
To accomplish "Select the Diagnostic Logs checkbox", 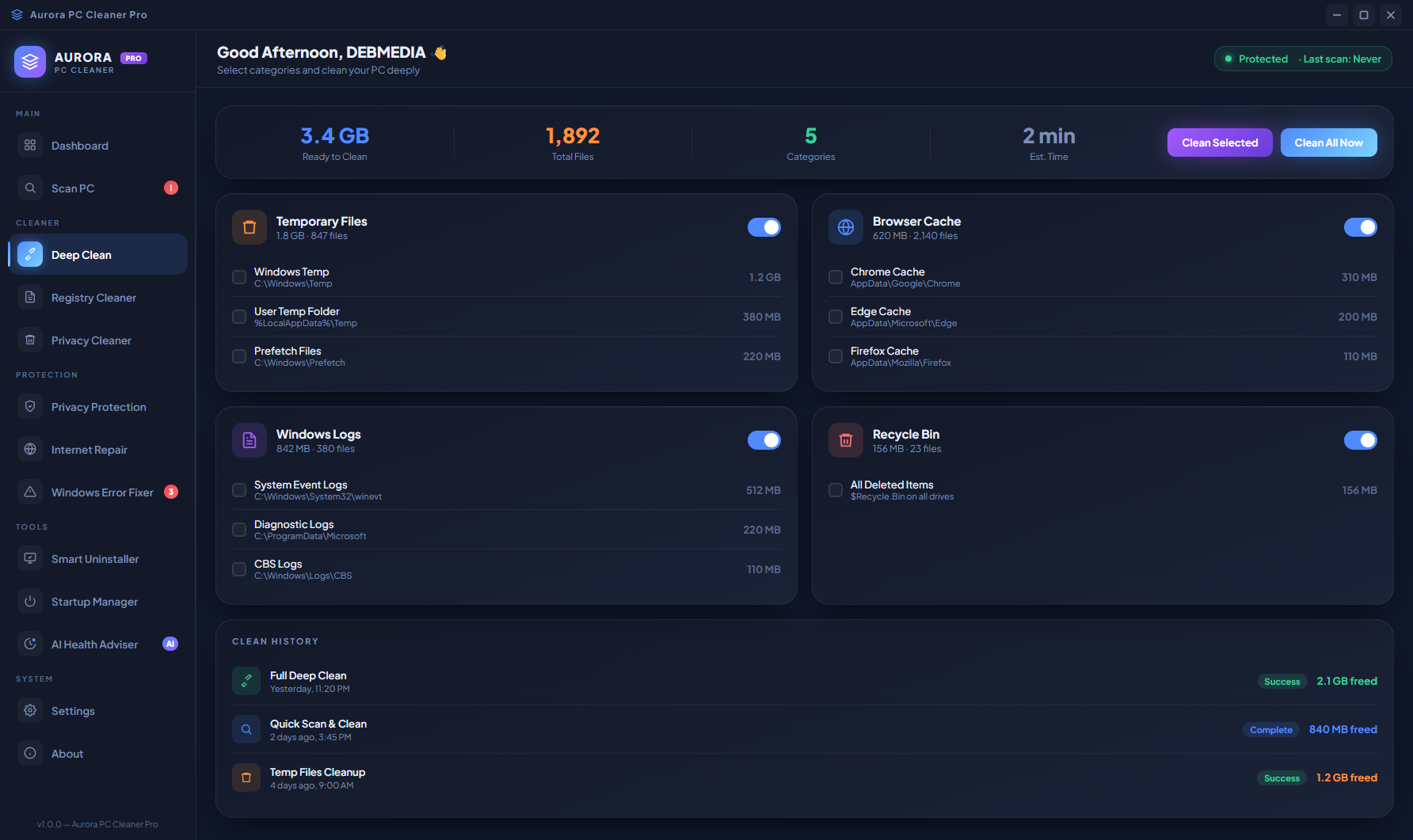I will pyautogui.click(x=239, y=530).
